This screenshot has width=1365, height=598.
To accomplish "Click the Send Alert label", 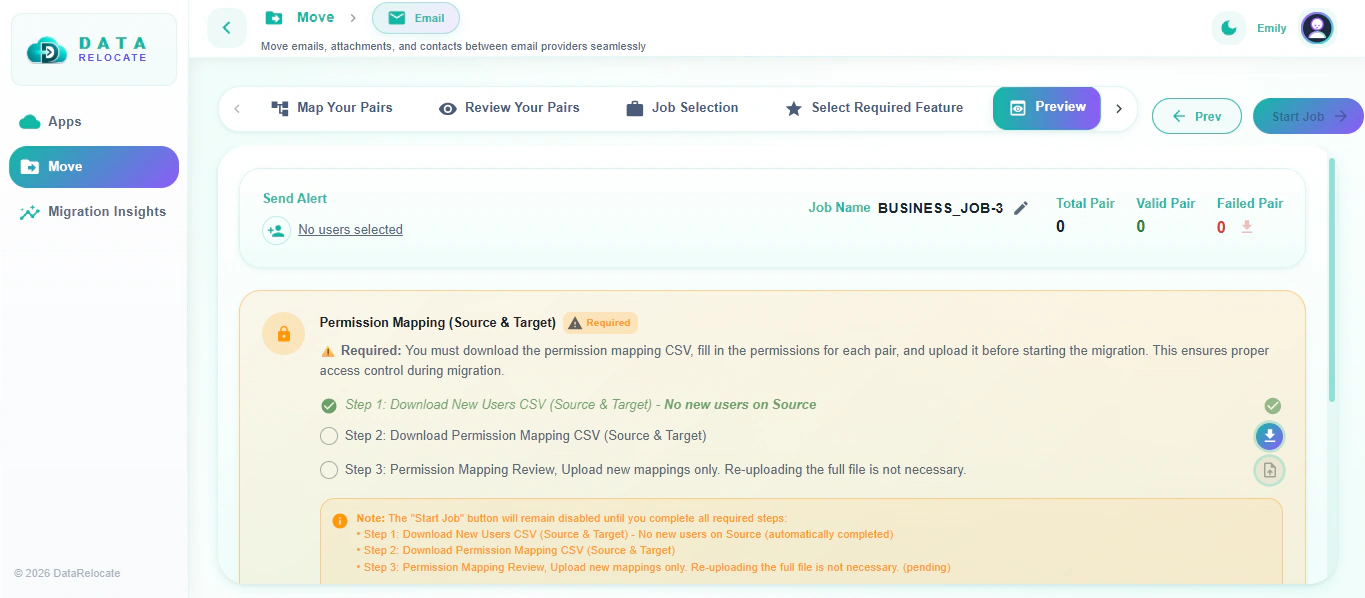I will [x=295, y=199].
